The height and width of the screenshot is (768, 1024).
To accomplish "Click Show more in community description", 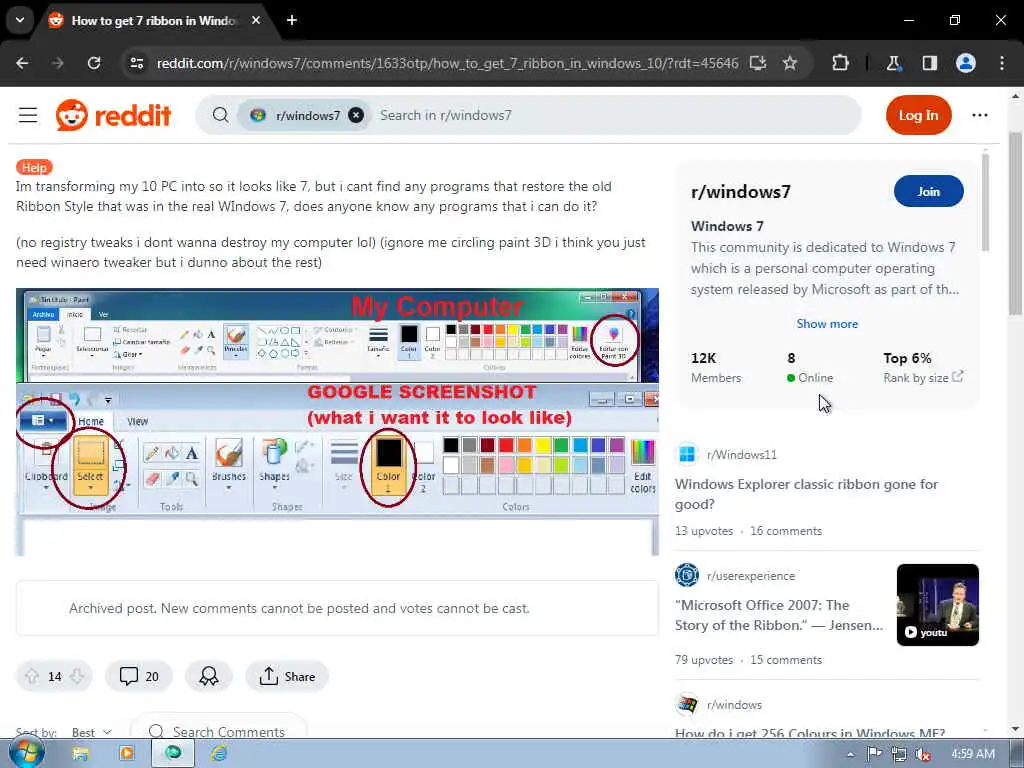I will tap(827, 324).
